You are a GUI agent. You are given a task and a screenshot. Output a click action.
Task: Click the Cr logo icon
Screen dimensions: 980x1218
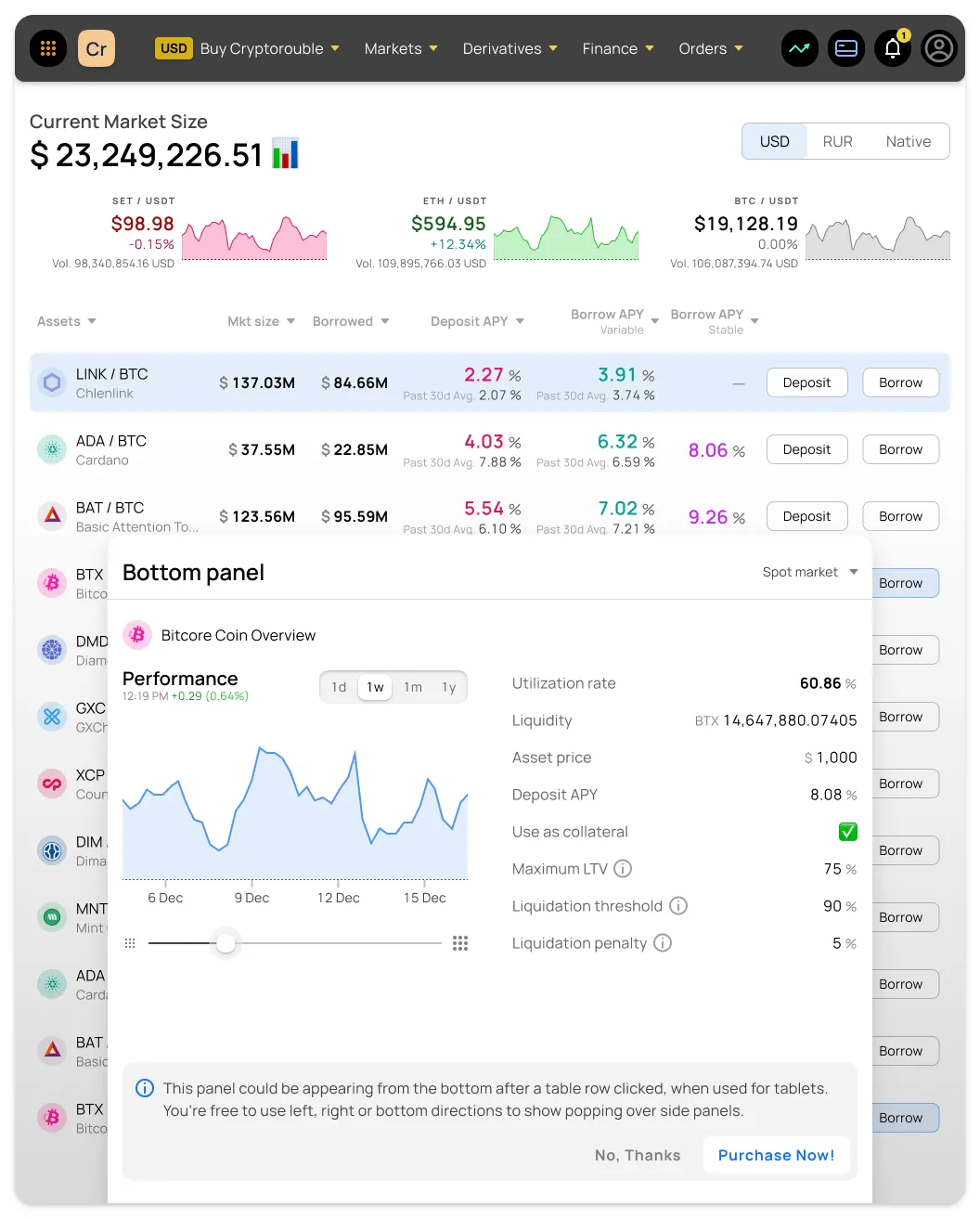click(x=97, y=48)
